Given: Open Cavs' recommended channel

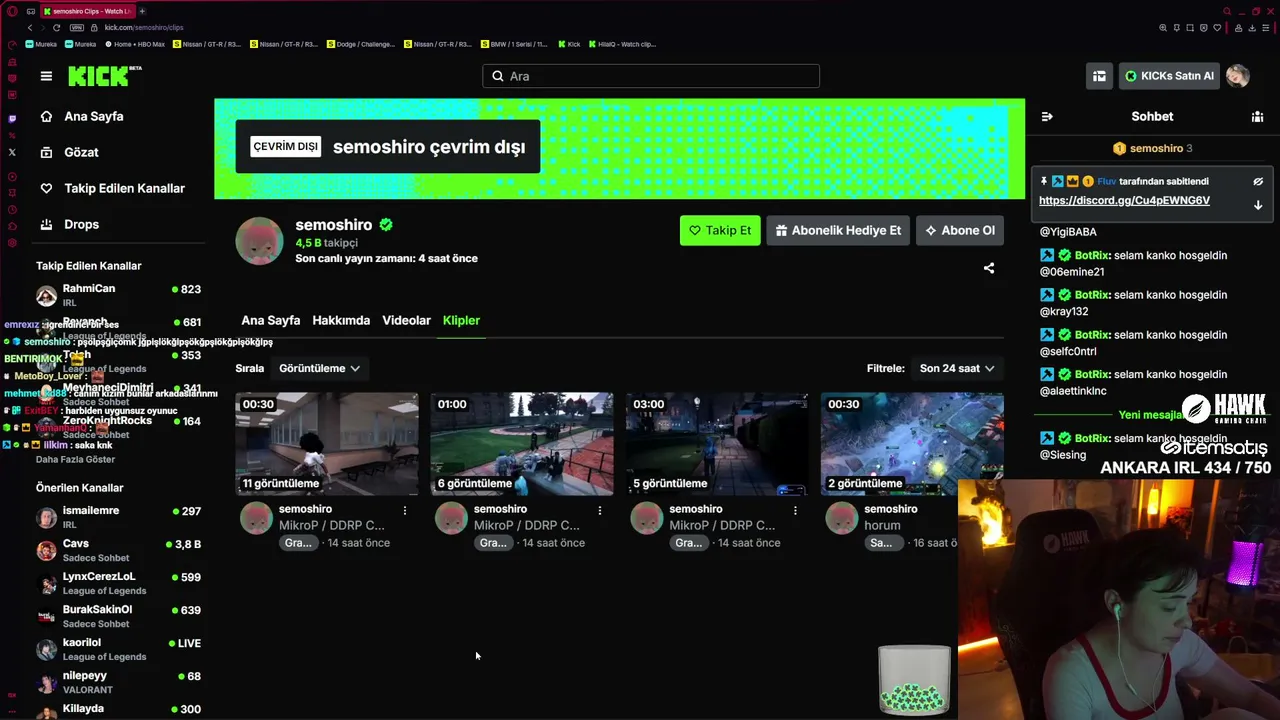Looking at the screenshot, I should (x=118, y=550).
